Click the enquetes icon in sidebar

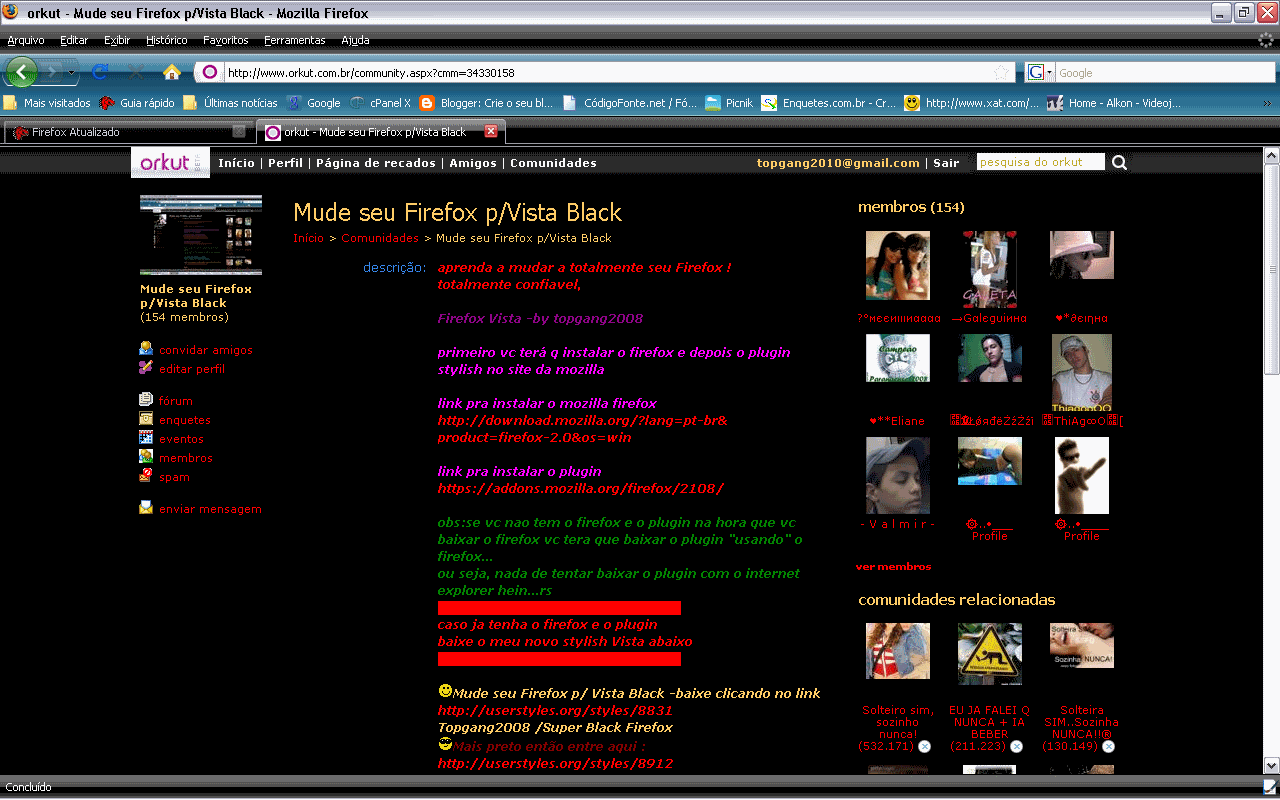coord(146,419)
